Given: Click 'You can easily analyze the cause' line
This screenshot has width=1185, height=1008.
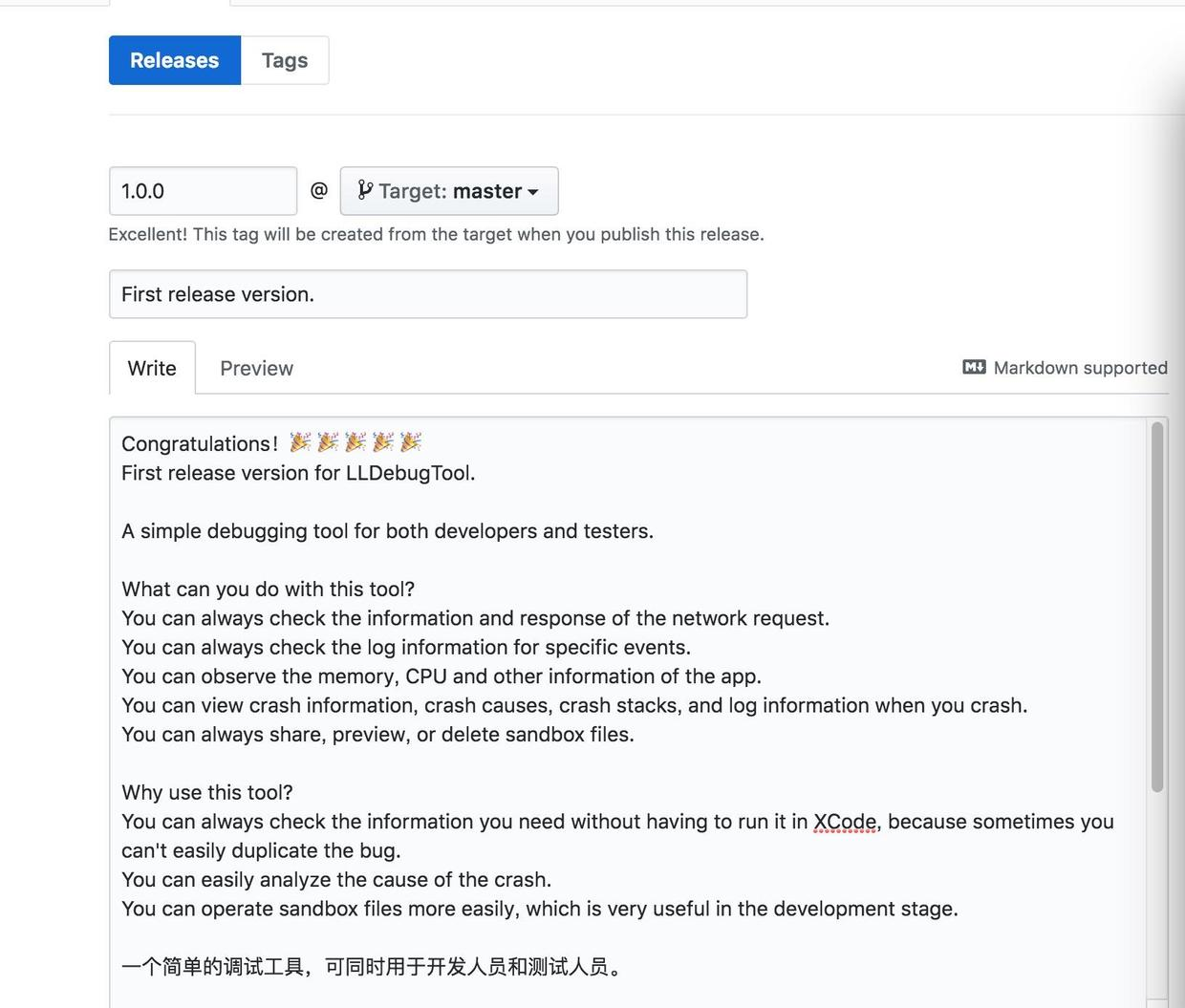Looking at the screenshot, I should (336, 880).
